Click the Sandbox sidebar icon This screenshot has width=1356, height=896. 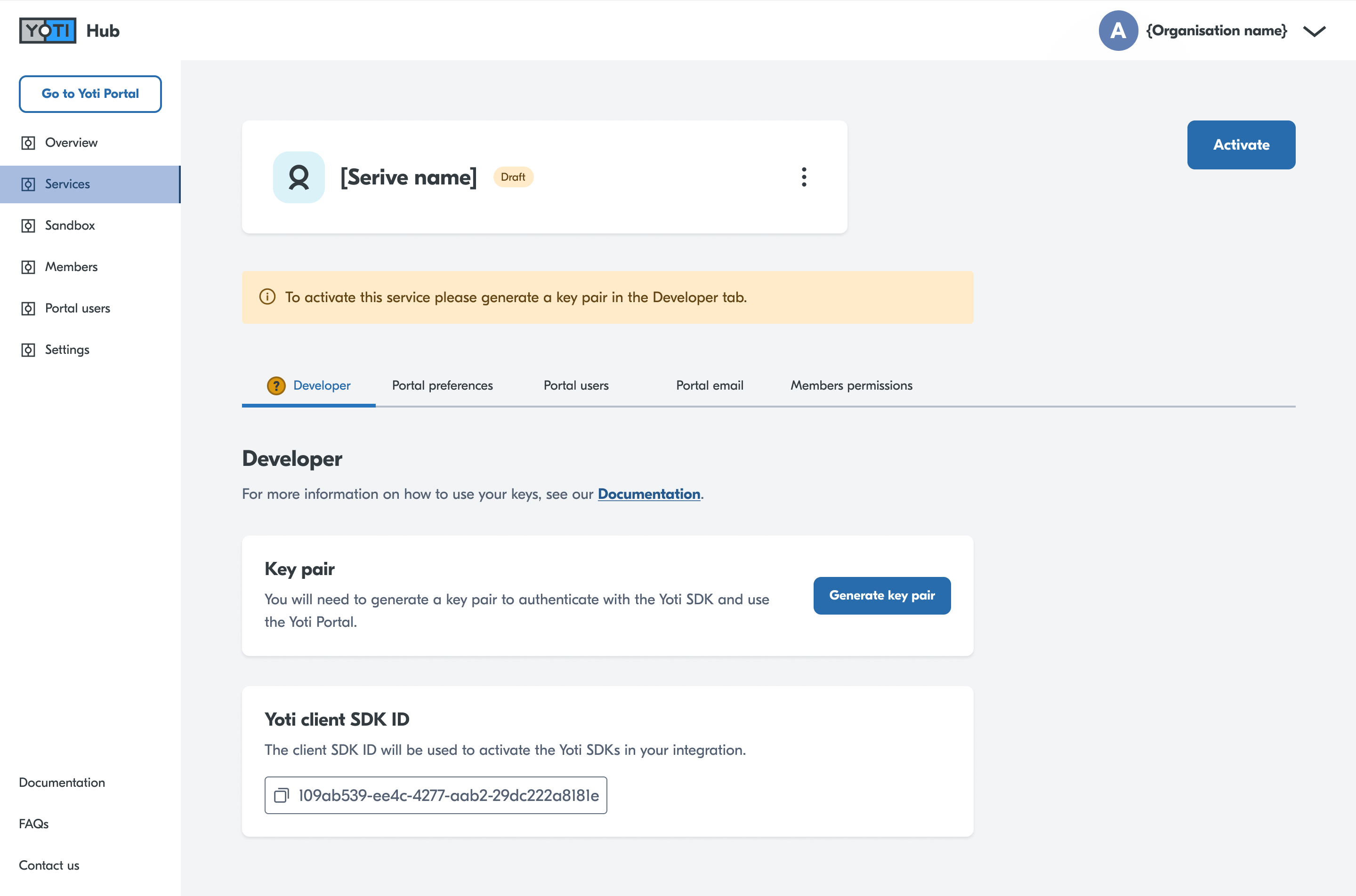point(28,226)
